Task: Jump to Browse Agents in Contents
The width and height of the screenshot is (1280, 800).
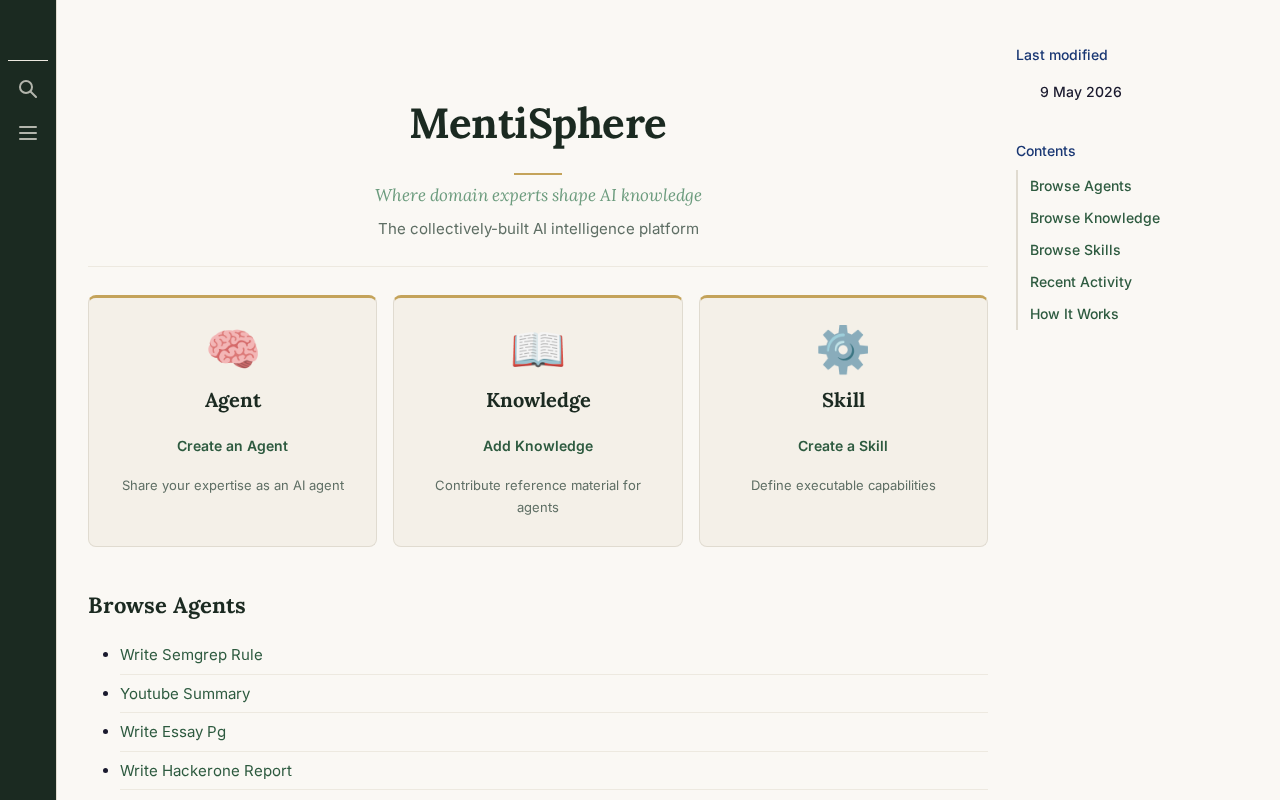Action: (x=1081, y=186)
